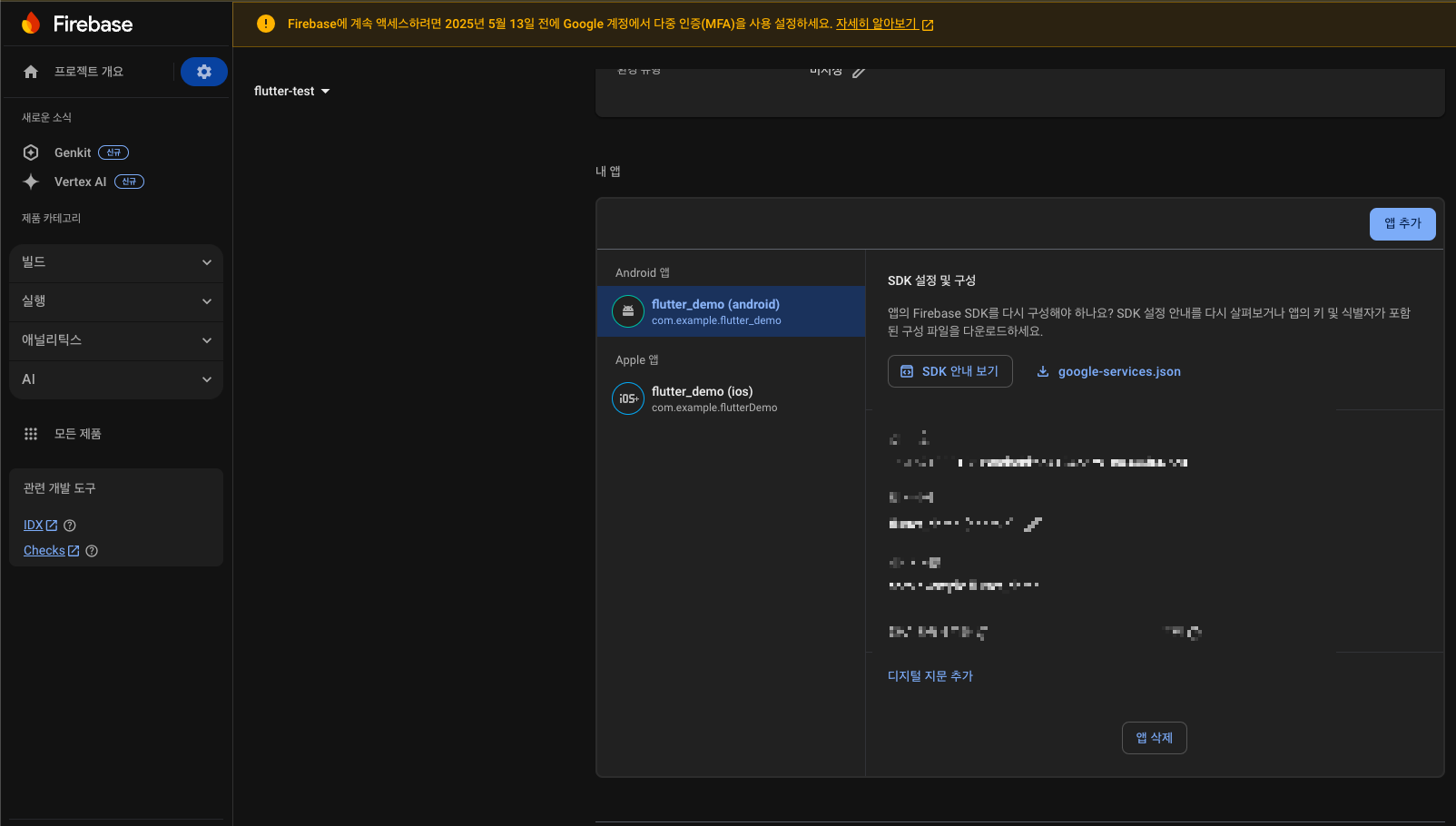Open Vertex AI from sidebar
This screenshot has height=826, width=1456.
pyautogui.click(x=80, y=182)
